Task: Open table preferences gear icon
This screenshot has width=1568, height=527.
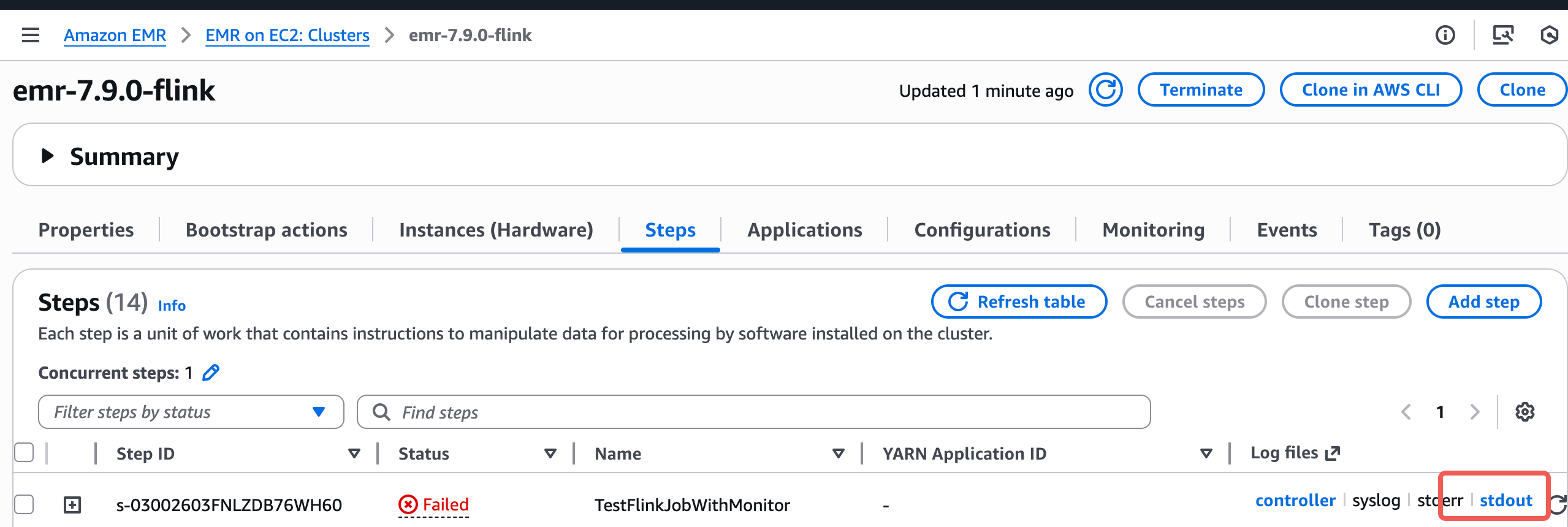Action: tap(1524, 412)
